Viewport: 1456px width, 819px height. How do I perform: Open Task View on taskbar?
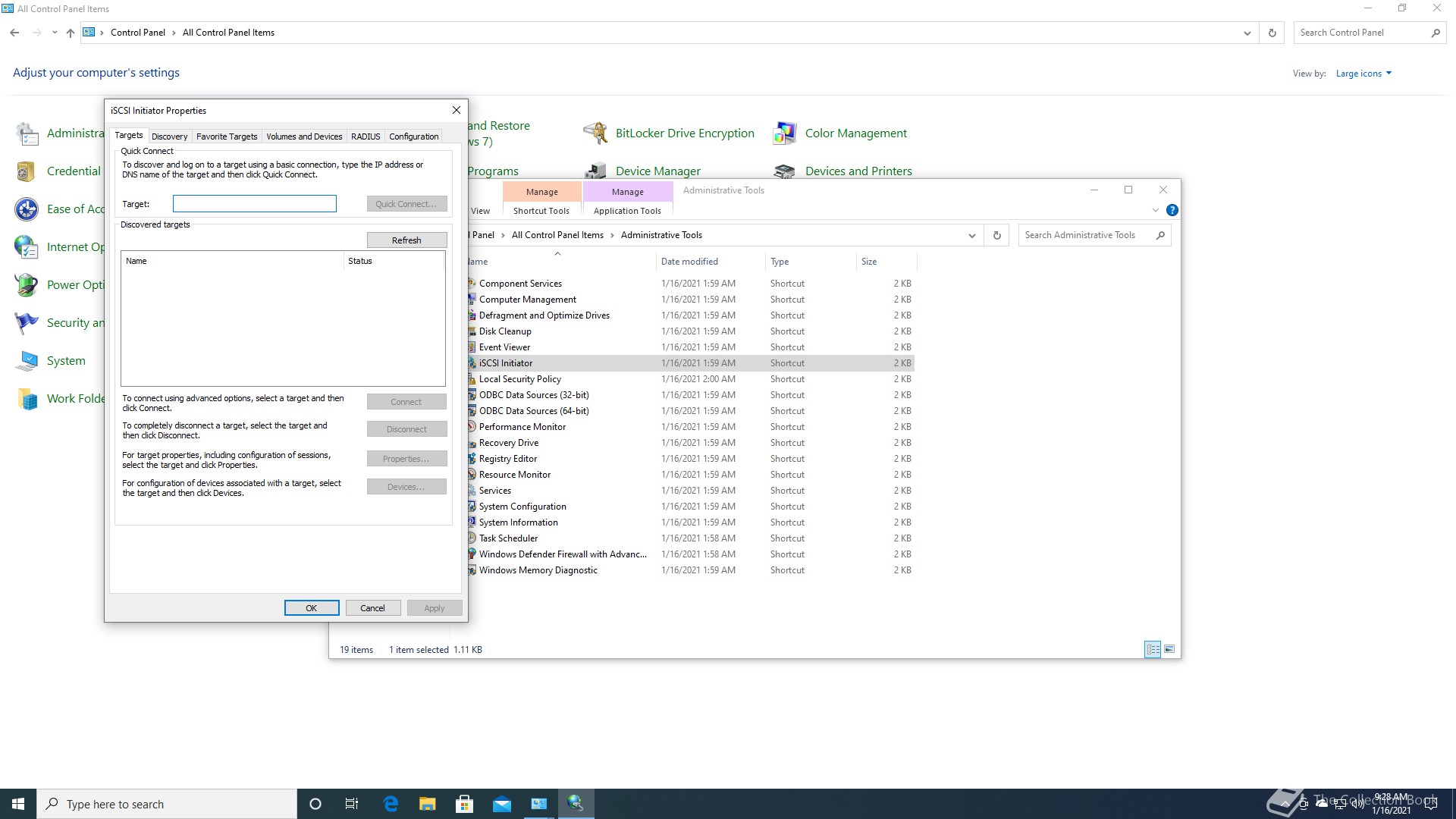pyautogui.click(x=352, y=804)
